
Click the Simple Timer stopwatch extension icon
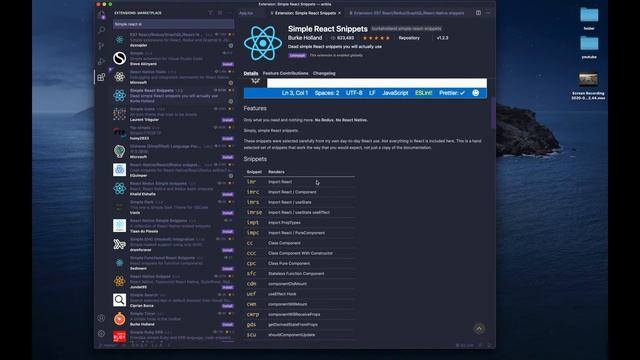point(120,318)
